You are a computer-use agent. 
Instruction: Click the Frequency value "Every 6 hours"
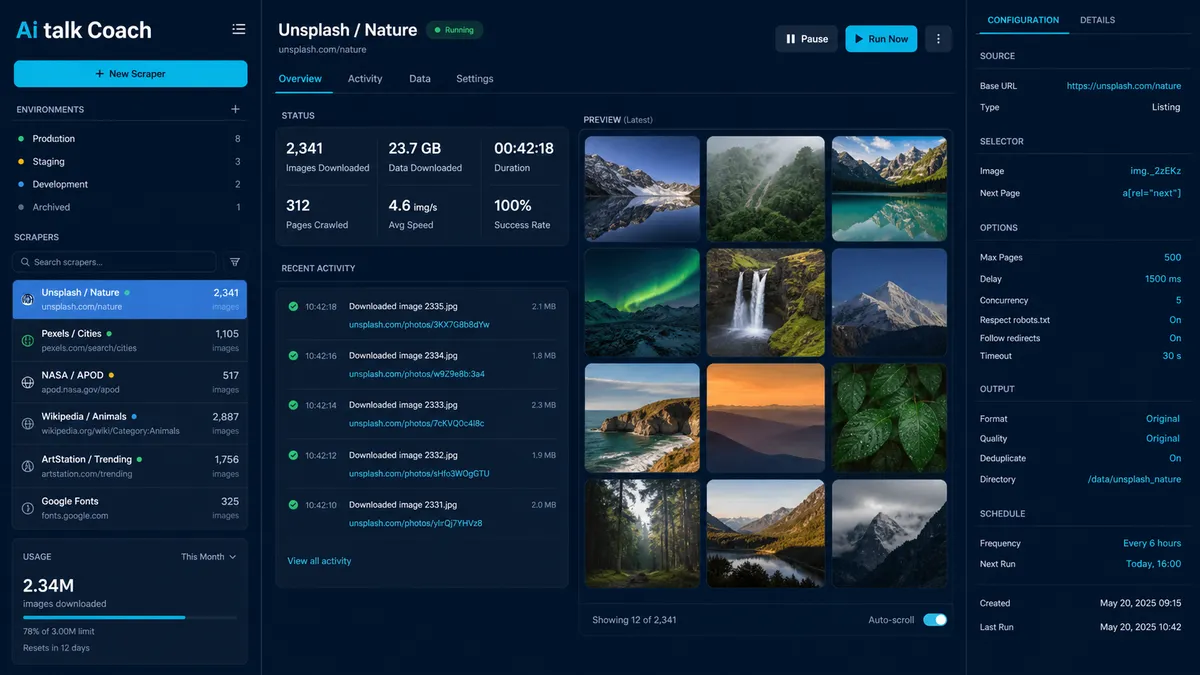(x=1152, y=543)
